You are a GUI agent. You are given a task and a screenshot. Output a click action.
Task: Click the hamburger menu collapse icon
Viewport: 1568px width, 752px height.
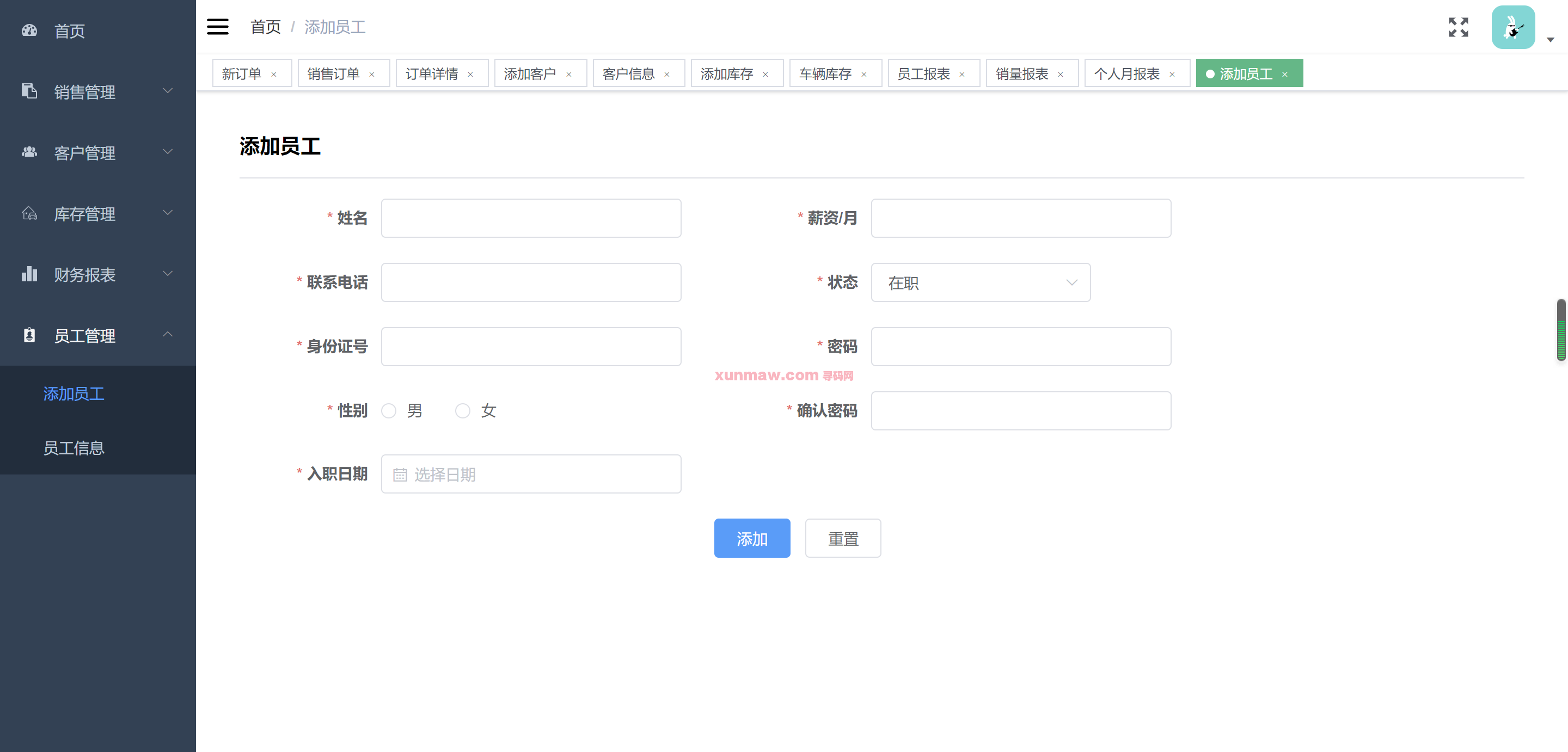coord(217,27)
